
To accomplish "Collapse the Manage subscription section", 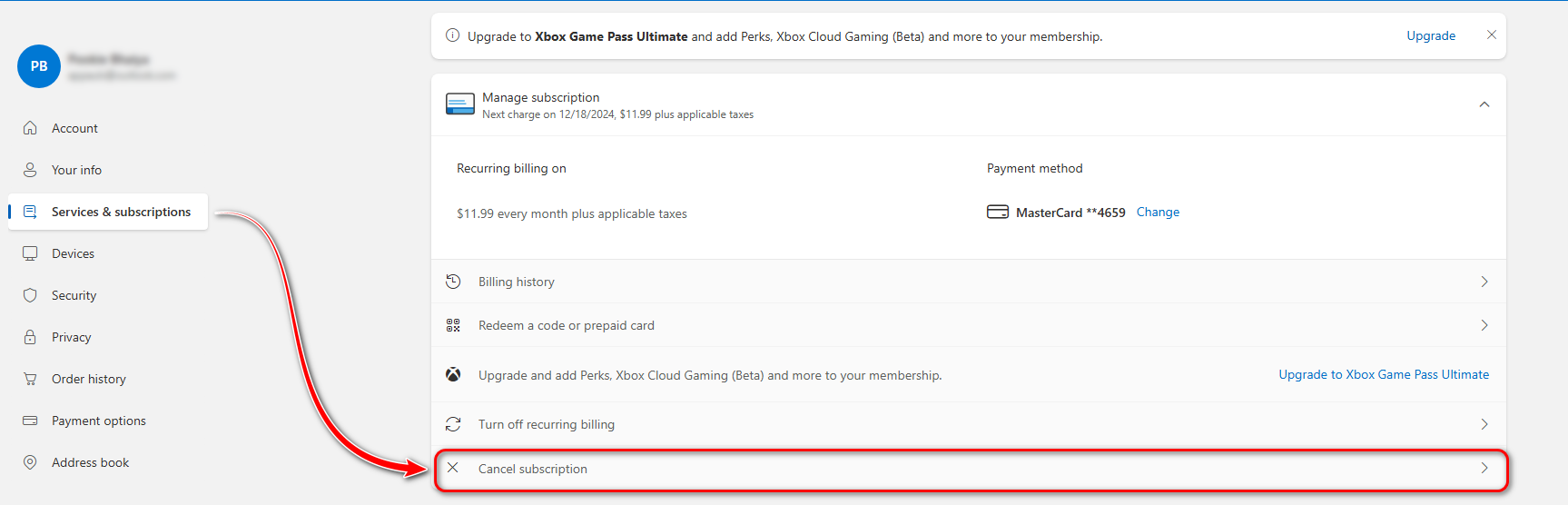I will 1484,104.
